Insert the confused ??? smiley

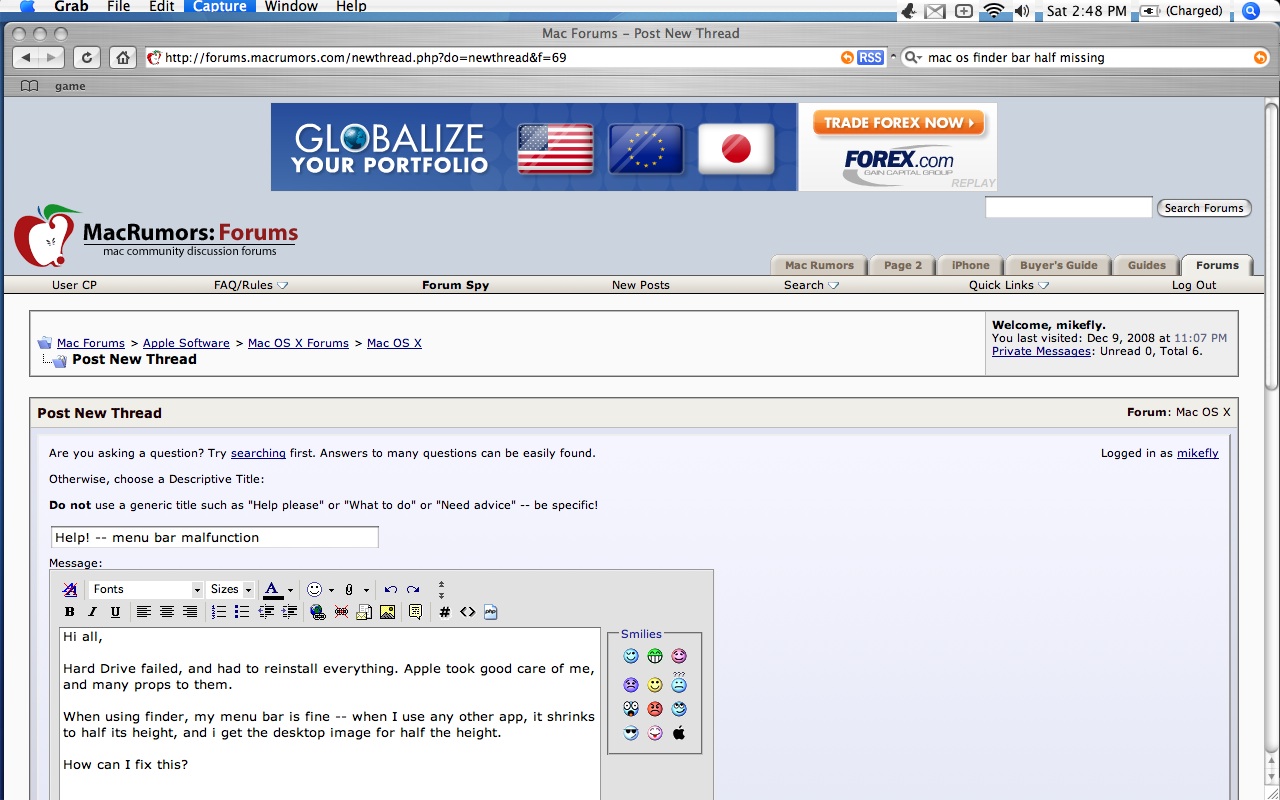click(679, 683)
